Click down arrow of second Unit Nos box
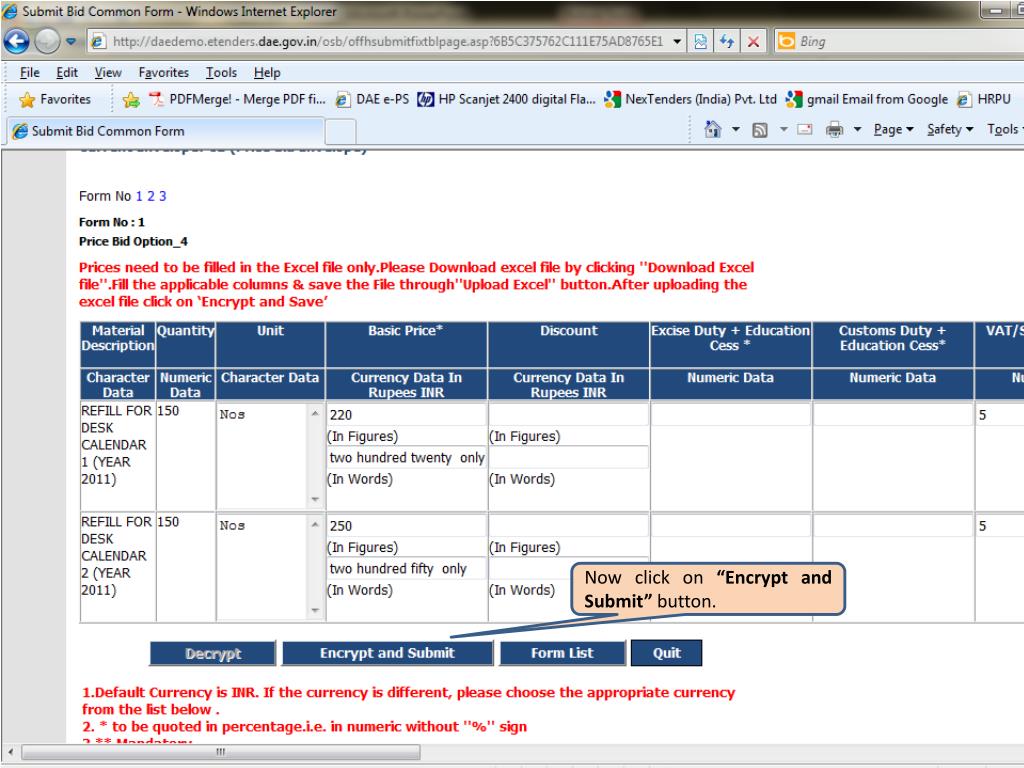 315,610
